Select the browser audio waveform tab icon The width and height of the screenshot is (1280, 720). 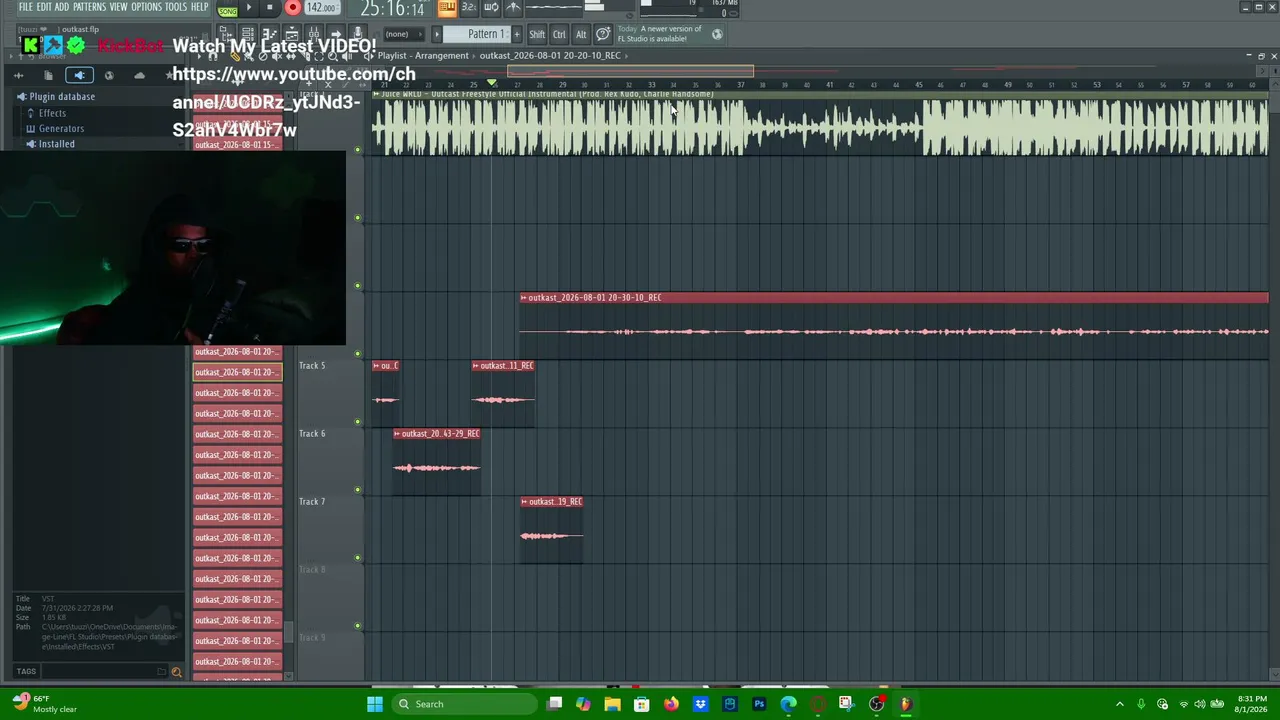pos(18,75)
